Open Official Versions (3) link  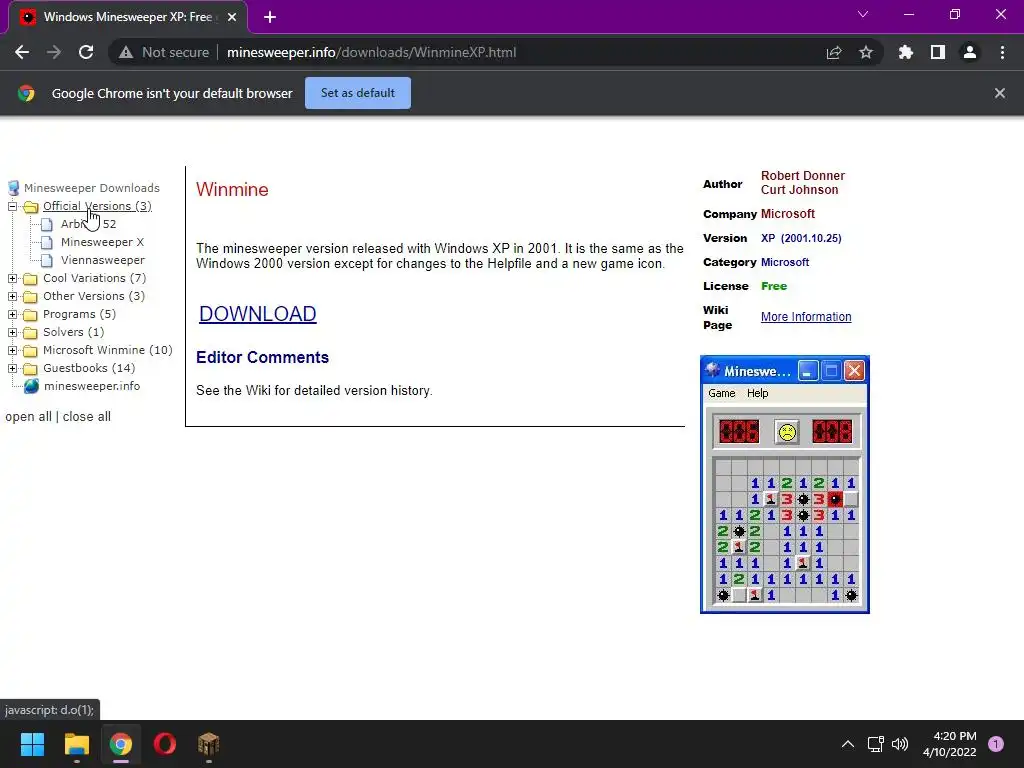tap(97, 206)
